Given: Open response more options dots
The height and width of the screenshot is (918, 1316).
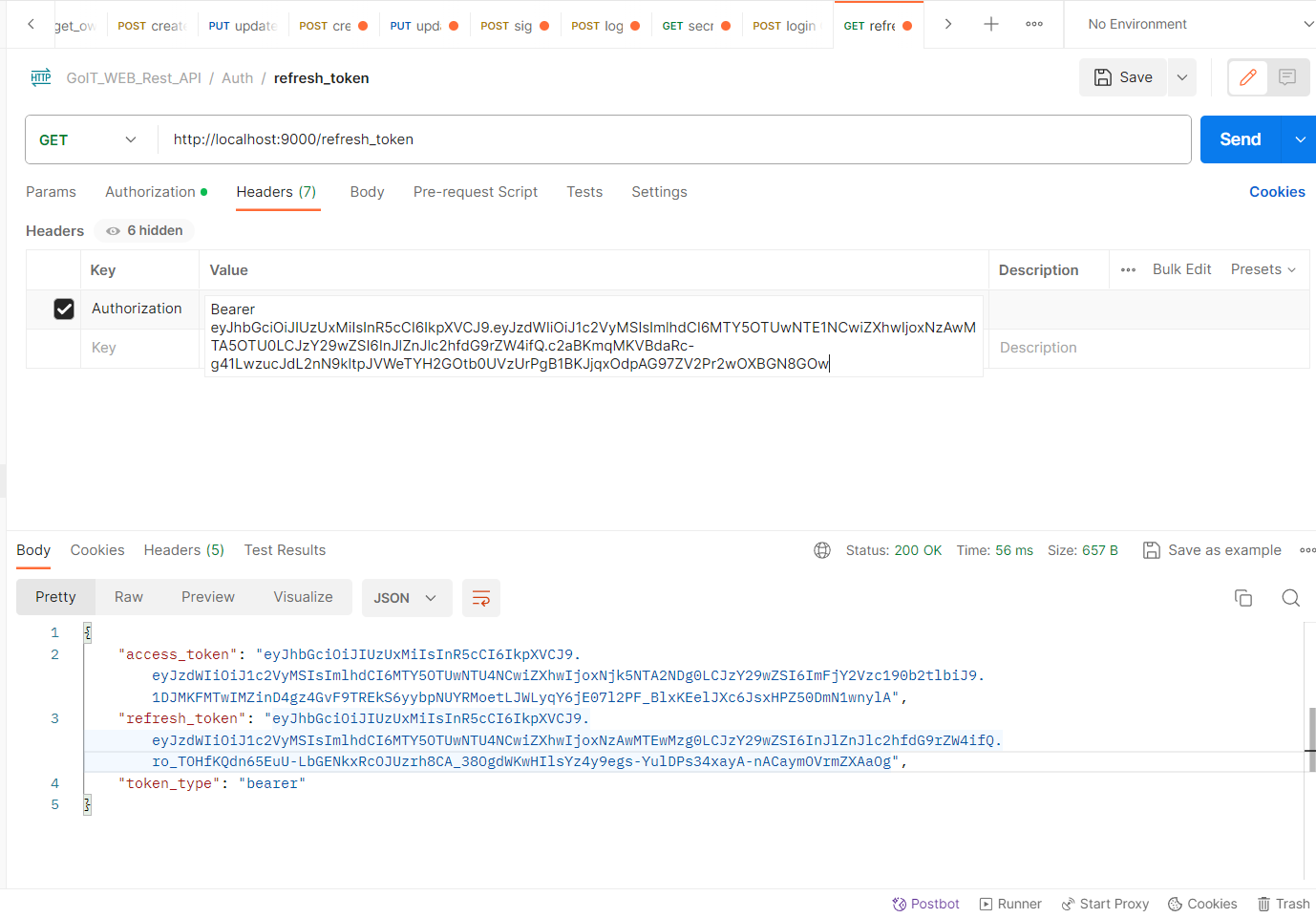Looking at the screenshot, I should (x=1307, y=550).
